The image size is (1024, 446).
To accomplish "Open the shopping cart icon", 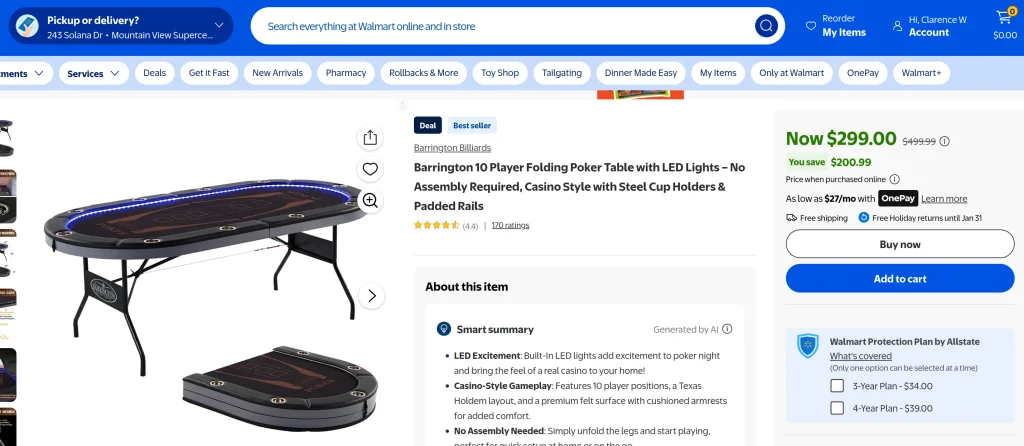I will point(1004,19).
